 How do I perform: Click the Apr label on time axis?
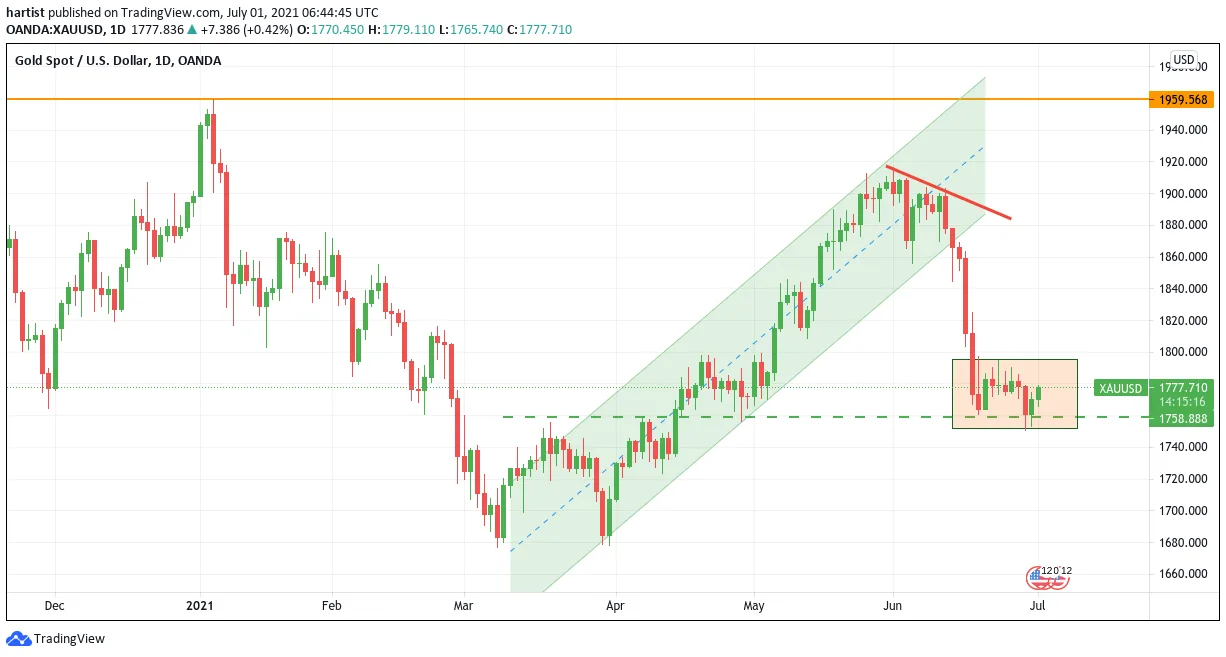pyautogui.click(x=616, y=606)
